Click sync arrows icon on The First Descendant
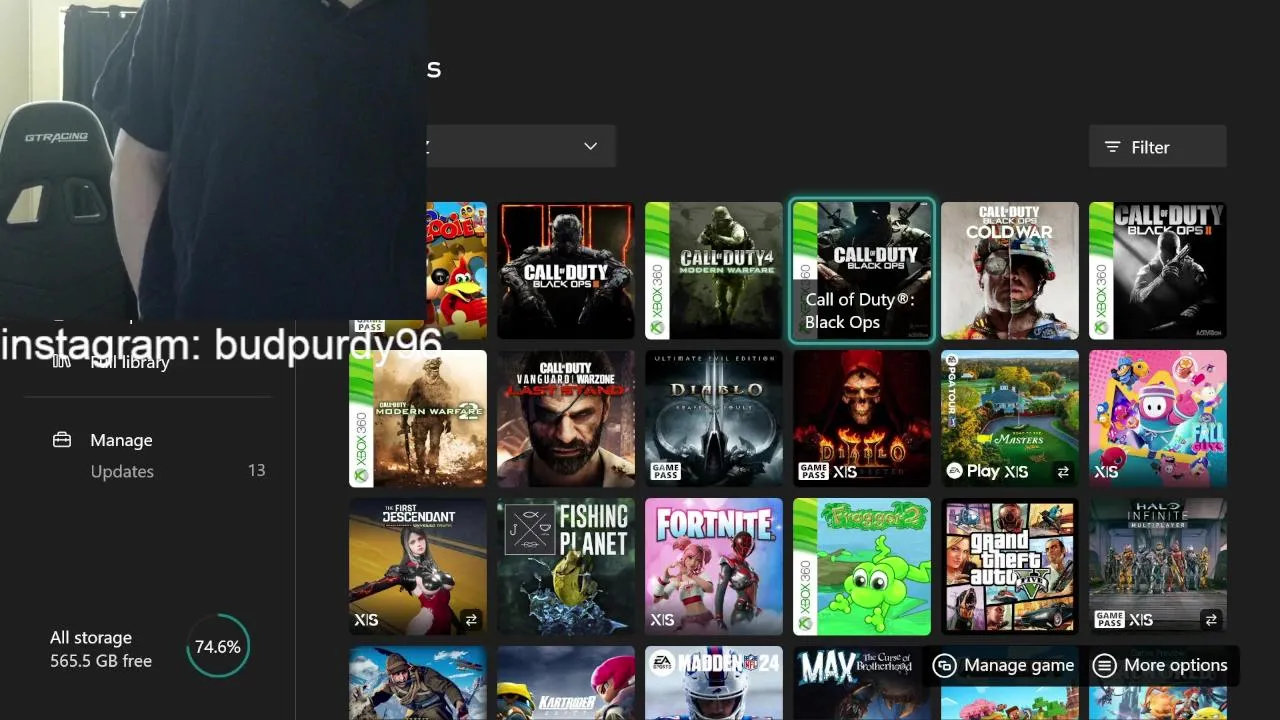Viewport: 1280px width, 720px height. point(471,620)
